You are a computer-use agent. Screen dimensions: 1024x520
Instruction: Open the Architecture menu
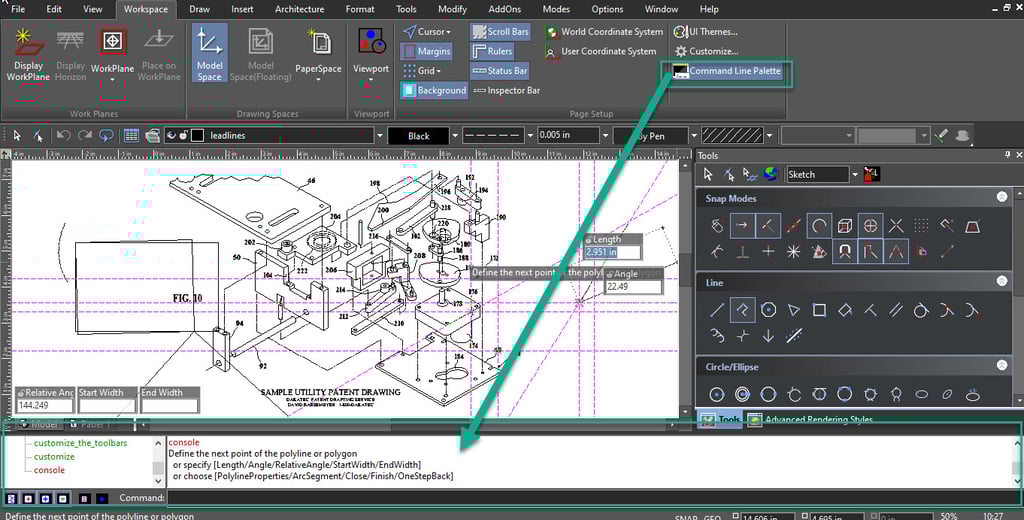299,9
